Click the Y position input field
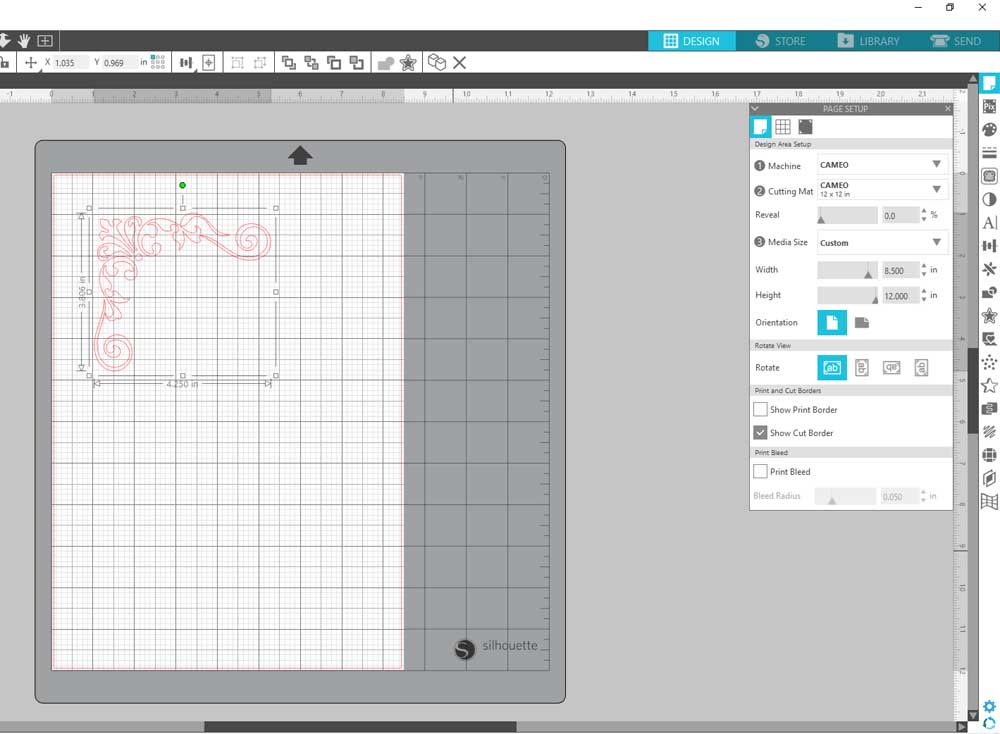The width and height of the screenshot is (1000, 734). [x=119, y=62]
